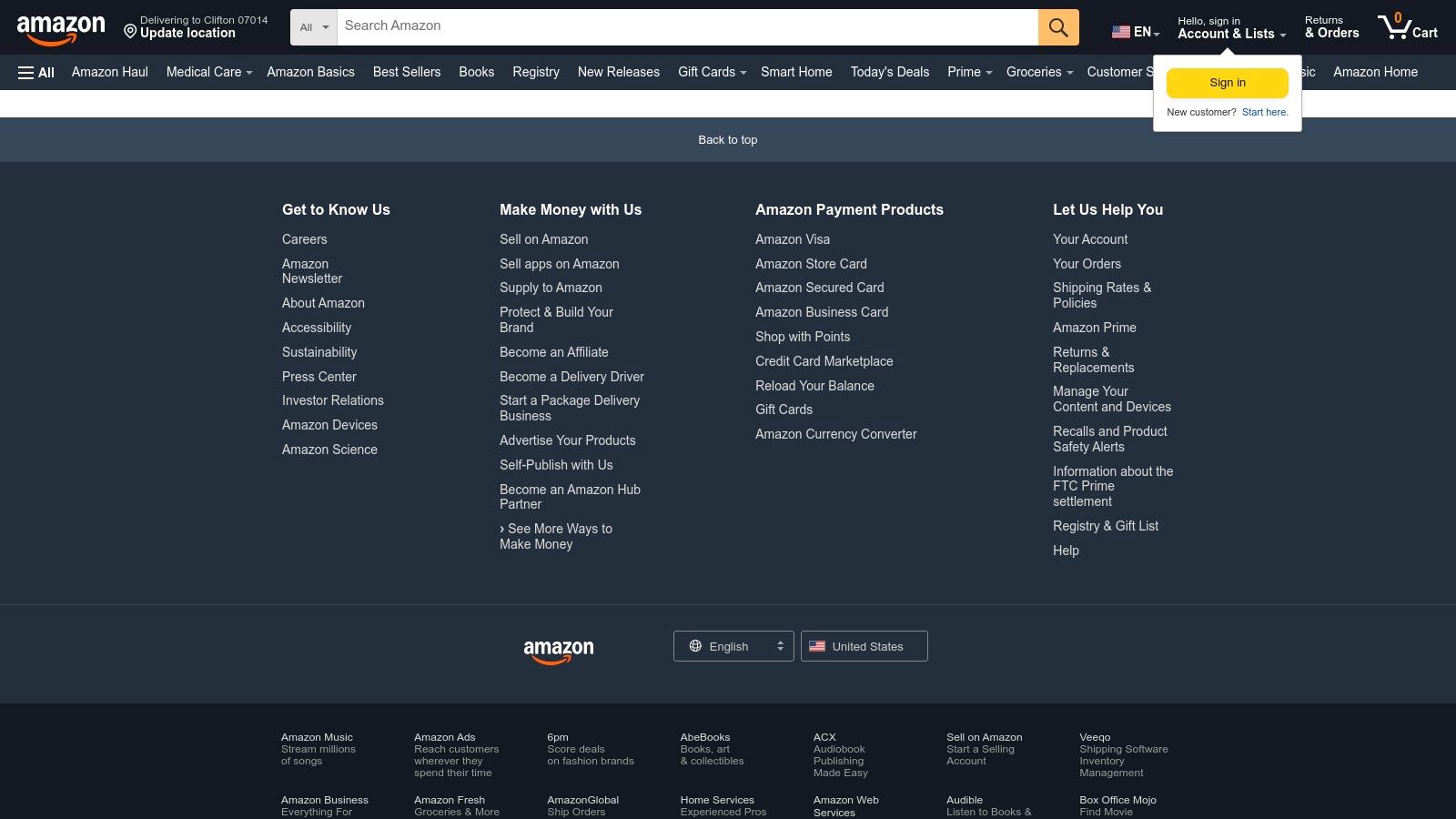Screen dimensions: 1456x819
Task: Open the Account & Lists dropdown
Action: click(x=1228, y=27)
